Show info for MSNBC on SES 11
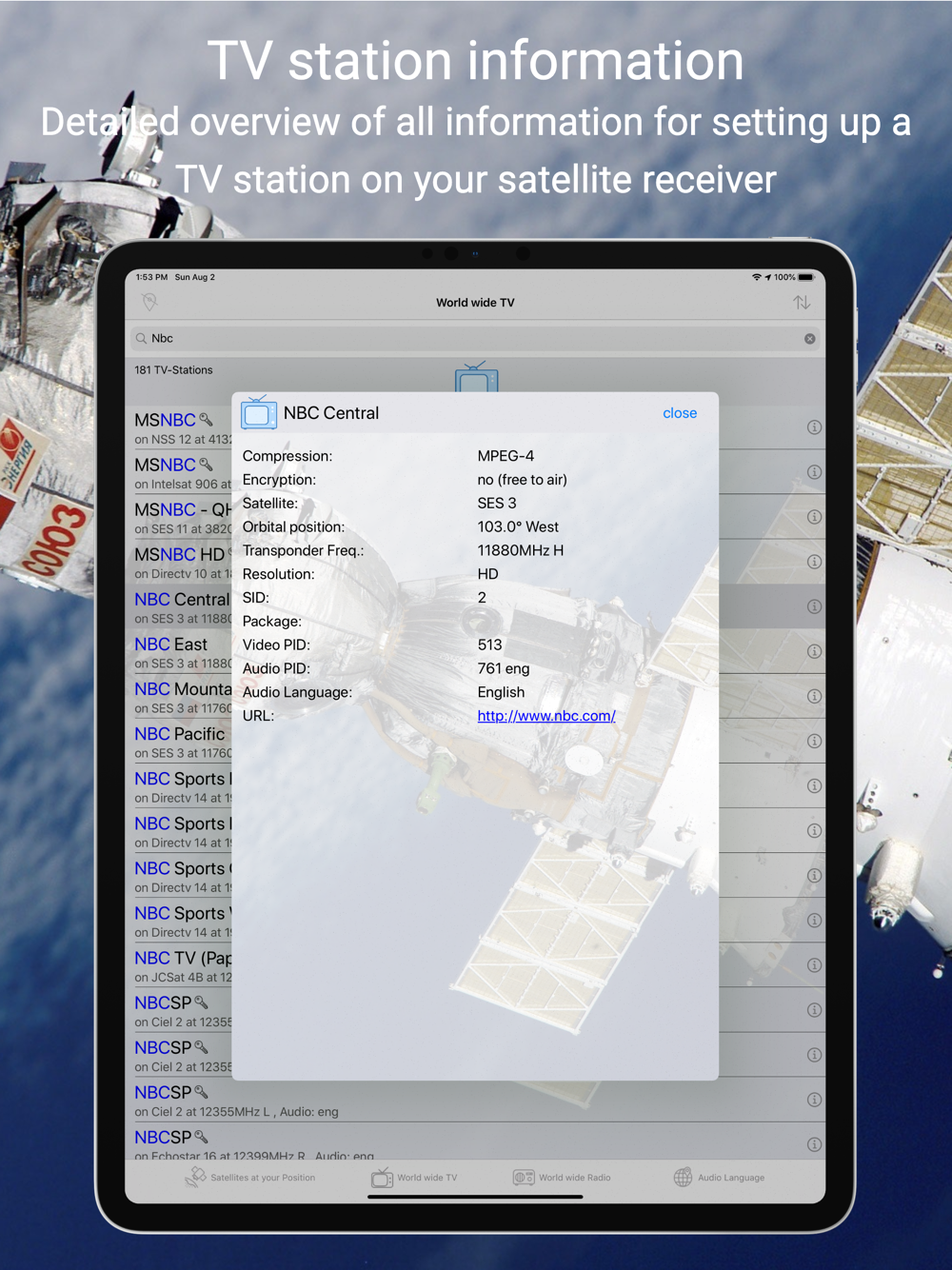Image resolution: width=952 pixels, height=1270 pixels. point(814,517)
